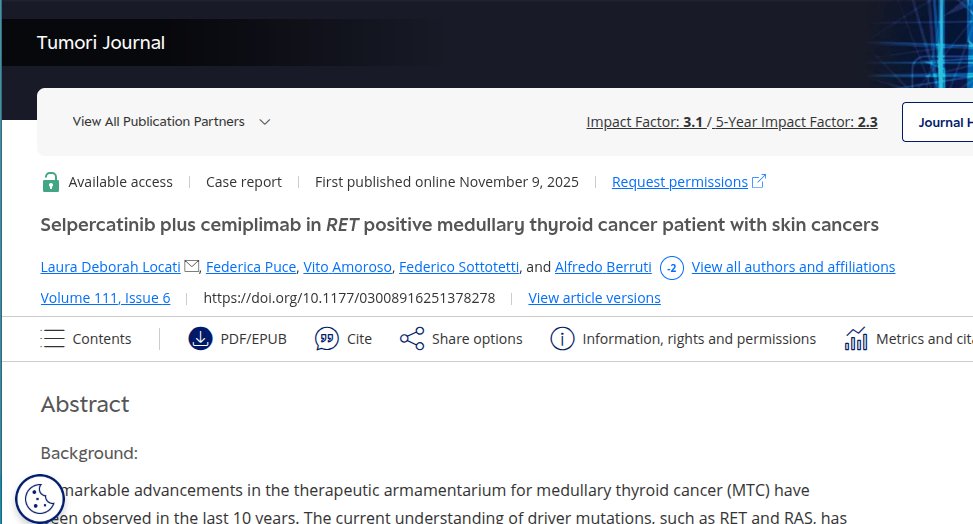Viewport: 973px width, 524px height.
Task: Click the Metrics bar chart icon
Action: (856, 339)
